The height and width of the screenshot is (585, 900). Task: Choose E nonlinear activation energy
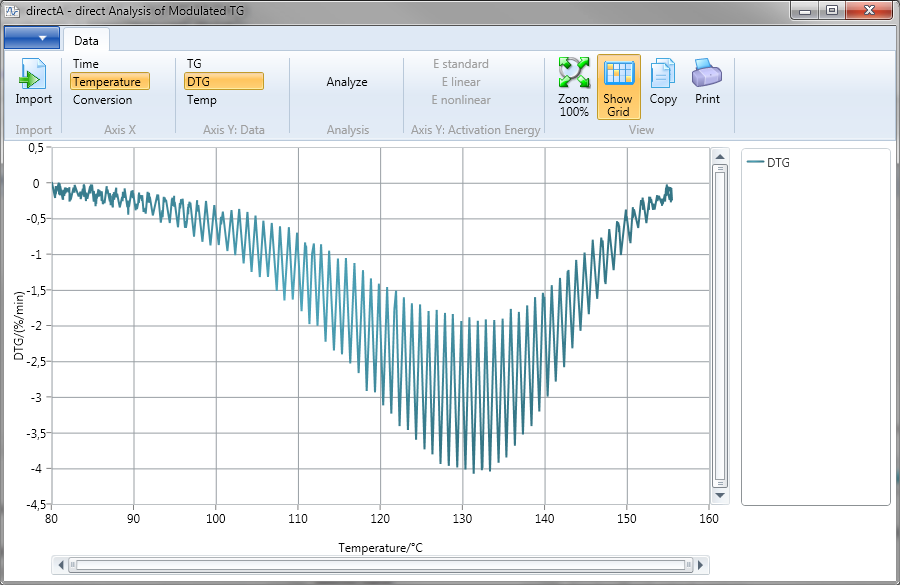coord(461,100)
